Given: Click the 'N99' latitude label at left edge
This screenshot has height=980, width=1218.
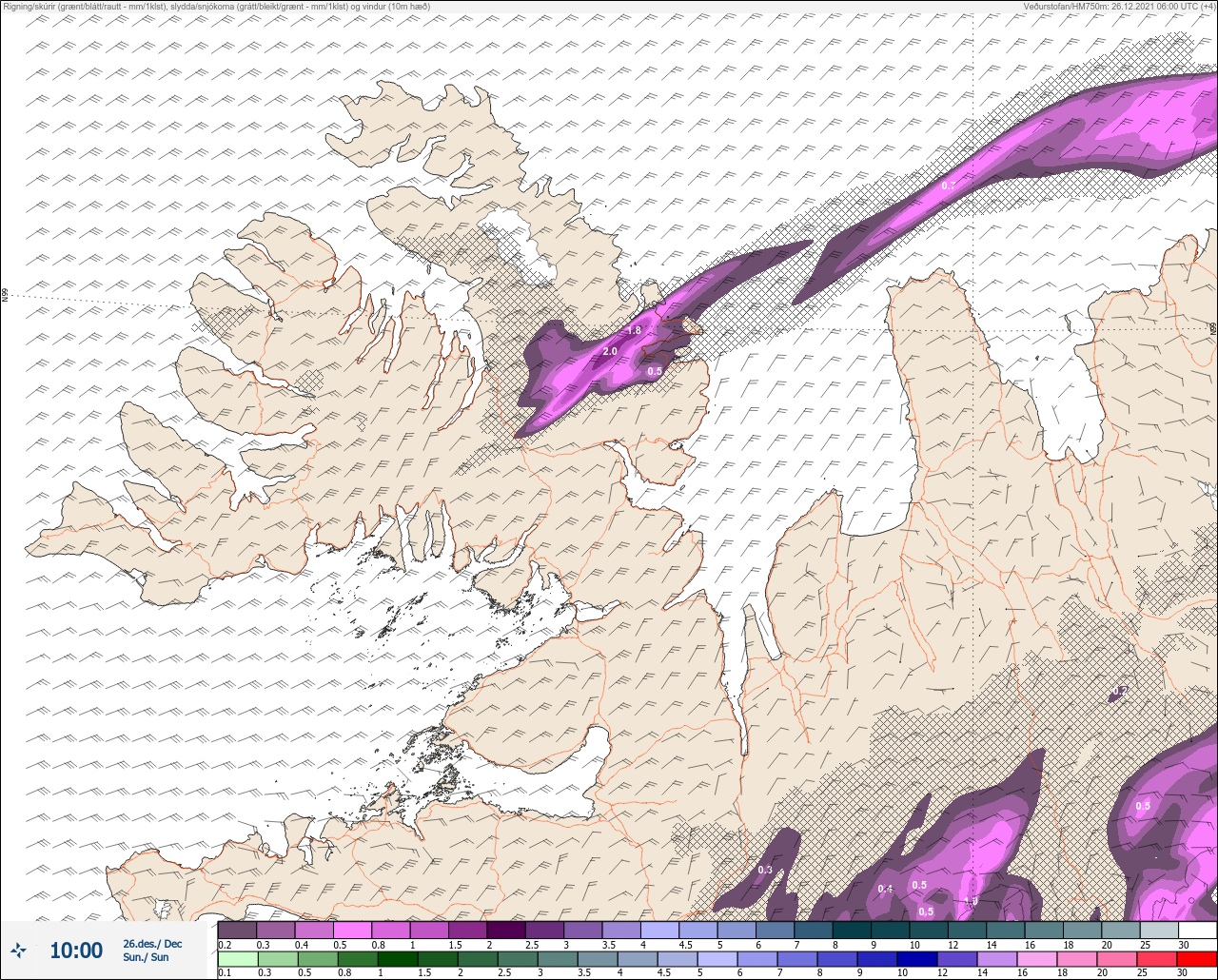Looking at the screenshot, I should [5, 296].
